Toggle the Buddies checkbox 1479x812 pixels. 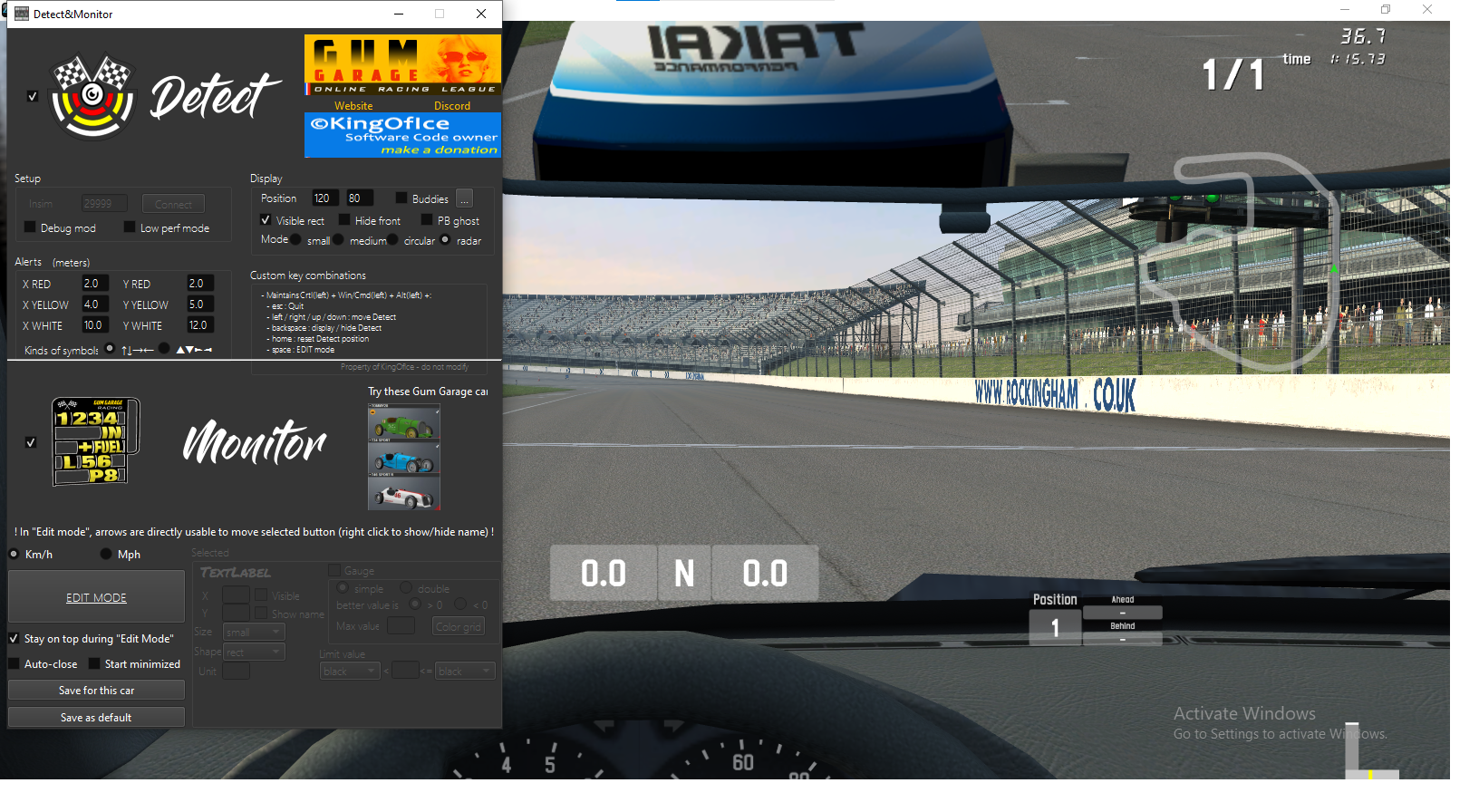point(401,198)
